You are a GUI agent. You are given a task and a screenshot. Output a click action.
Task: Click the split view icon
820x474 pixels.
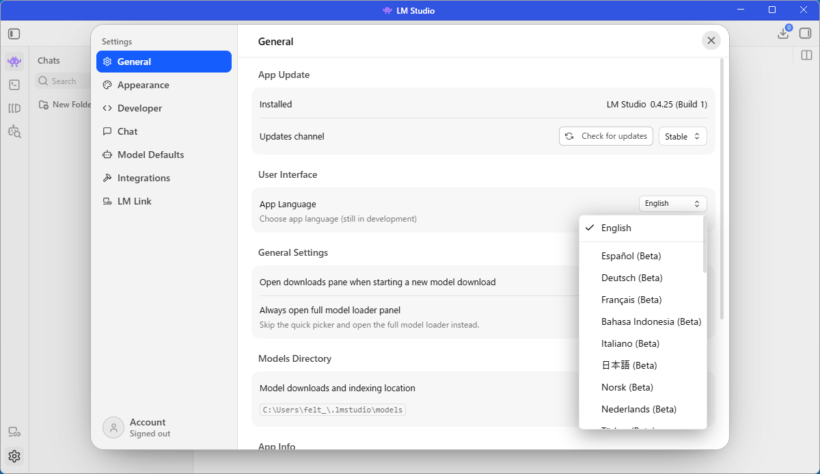tap(806, 55)
